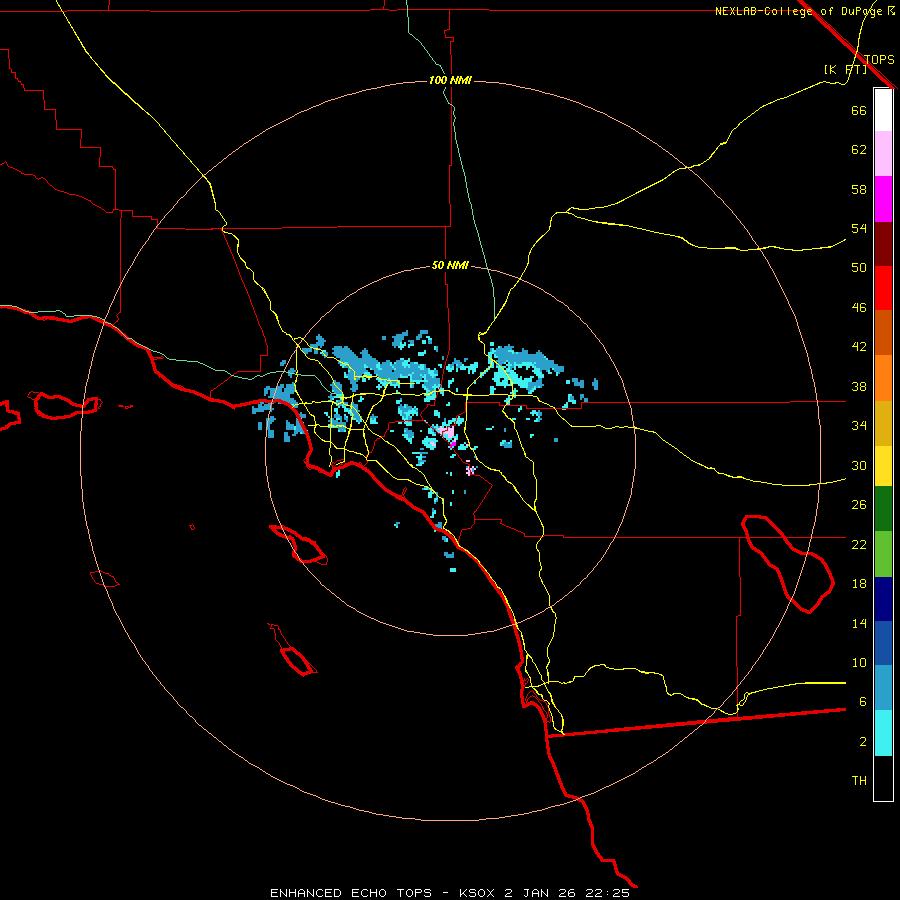Click the legend label "TH"

coord(859,781)
